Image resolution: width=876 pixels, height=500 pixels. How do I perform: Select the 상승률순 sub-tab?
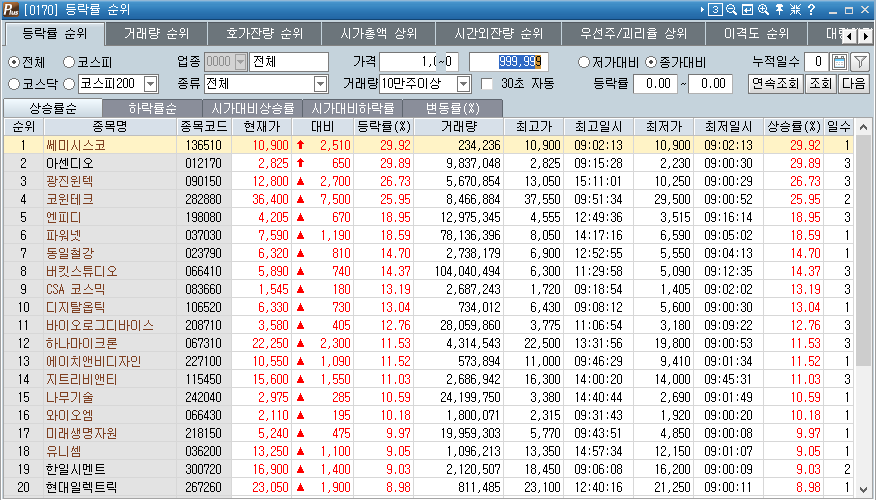coord(53,108)
